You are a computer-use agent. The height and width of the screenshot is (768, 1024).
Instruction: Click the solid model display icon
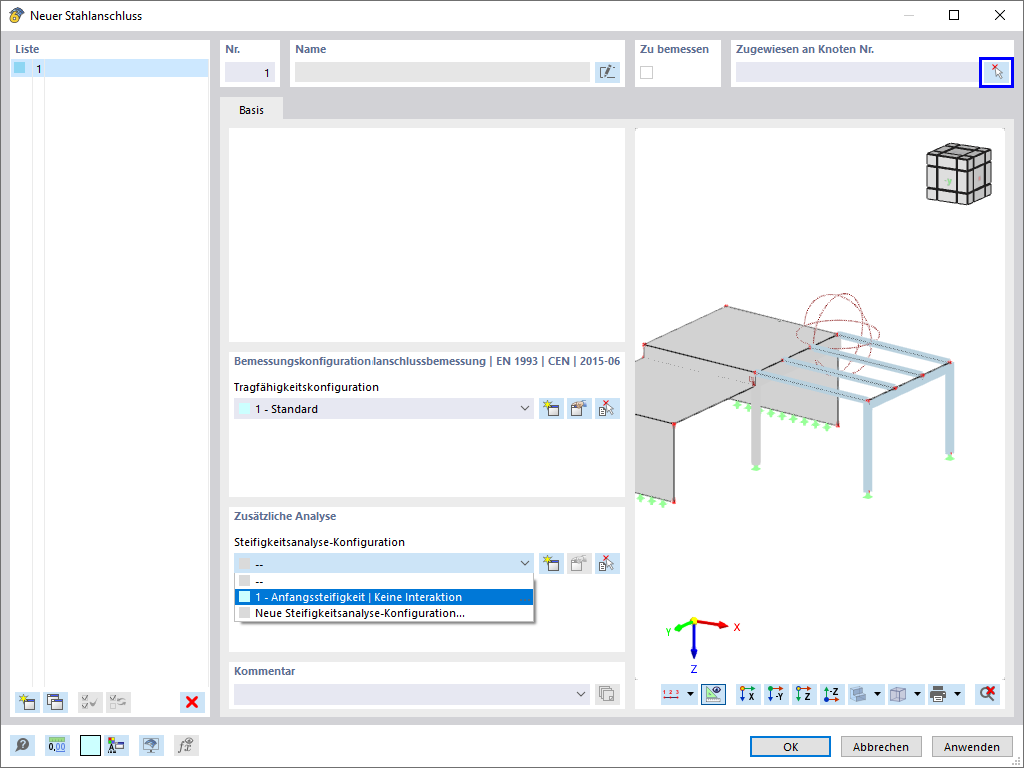click(858, 694)
